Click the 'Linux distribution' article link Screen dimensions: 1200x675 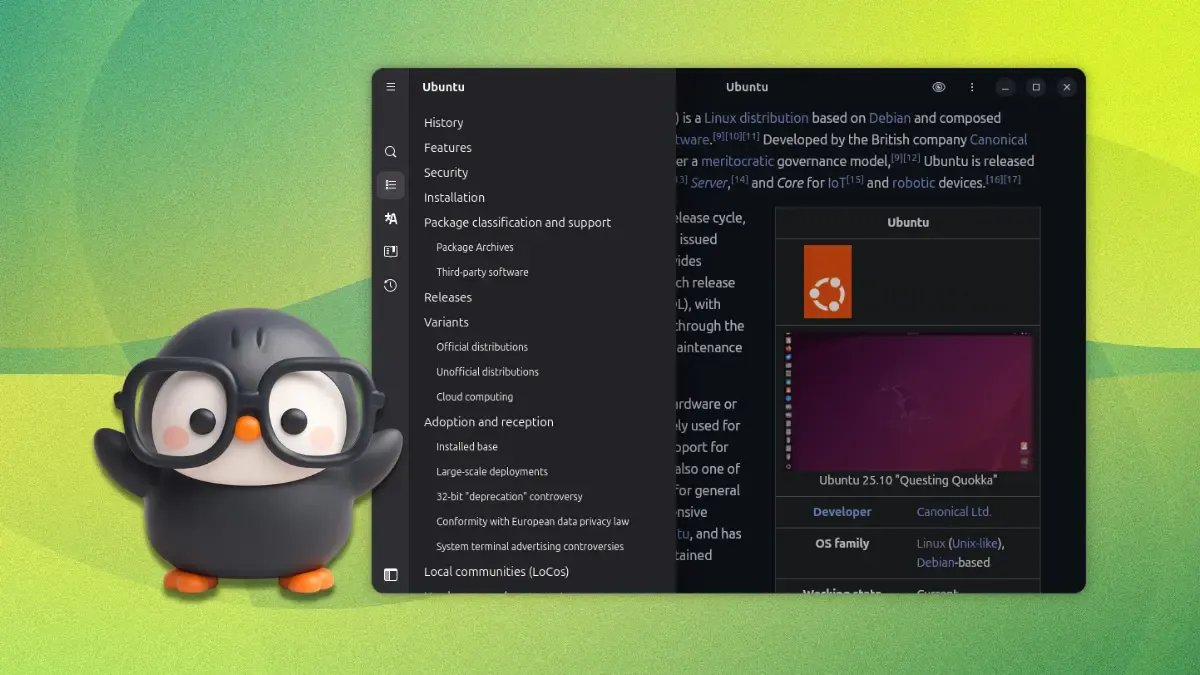(756, 117)
